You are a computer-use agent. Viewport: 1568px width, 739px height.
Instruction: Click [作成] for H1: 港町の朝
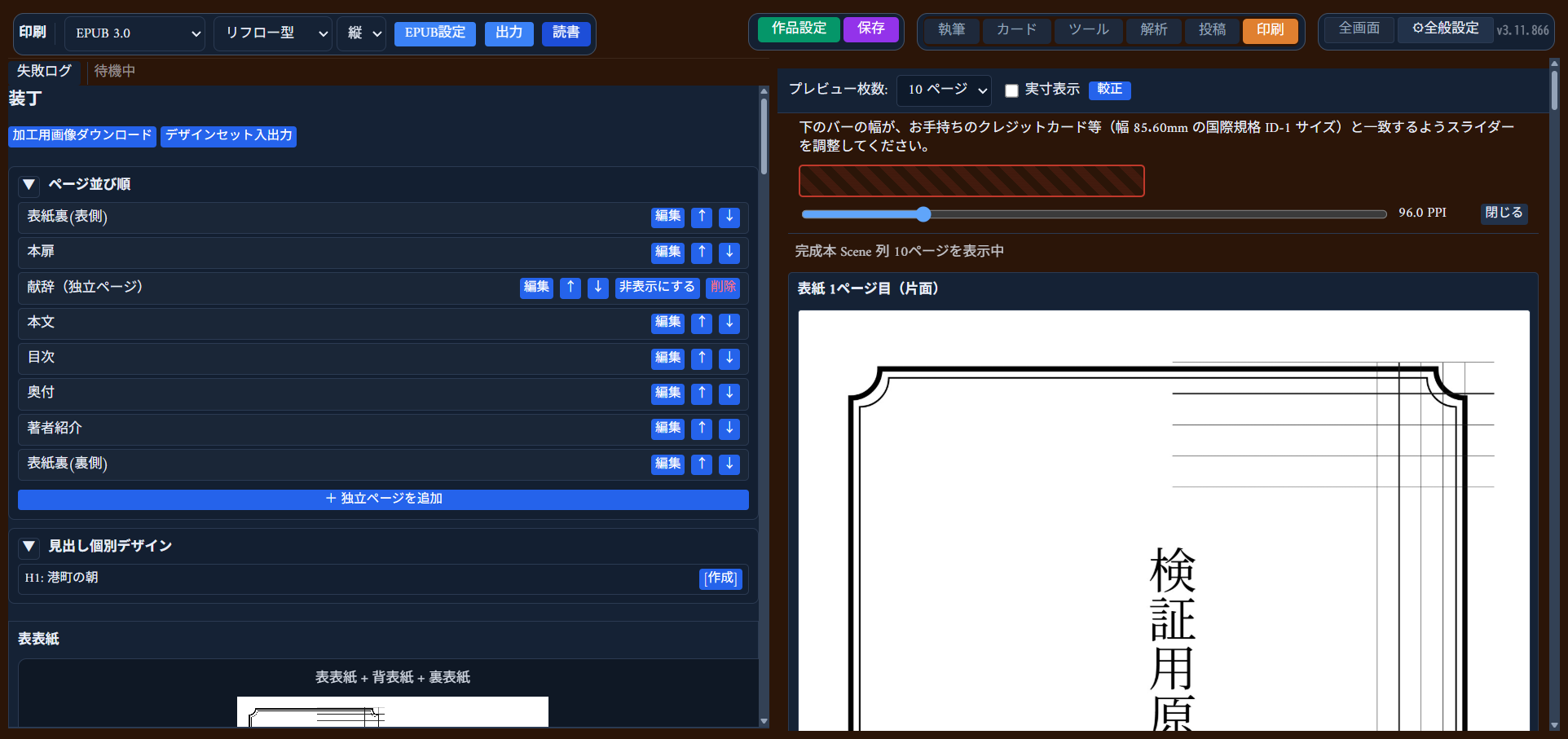coord(721,578)
